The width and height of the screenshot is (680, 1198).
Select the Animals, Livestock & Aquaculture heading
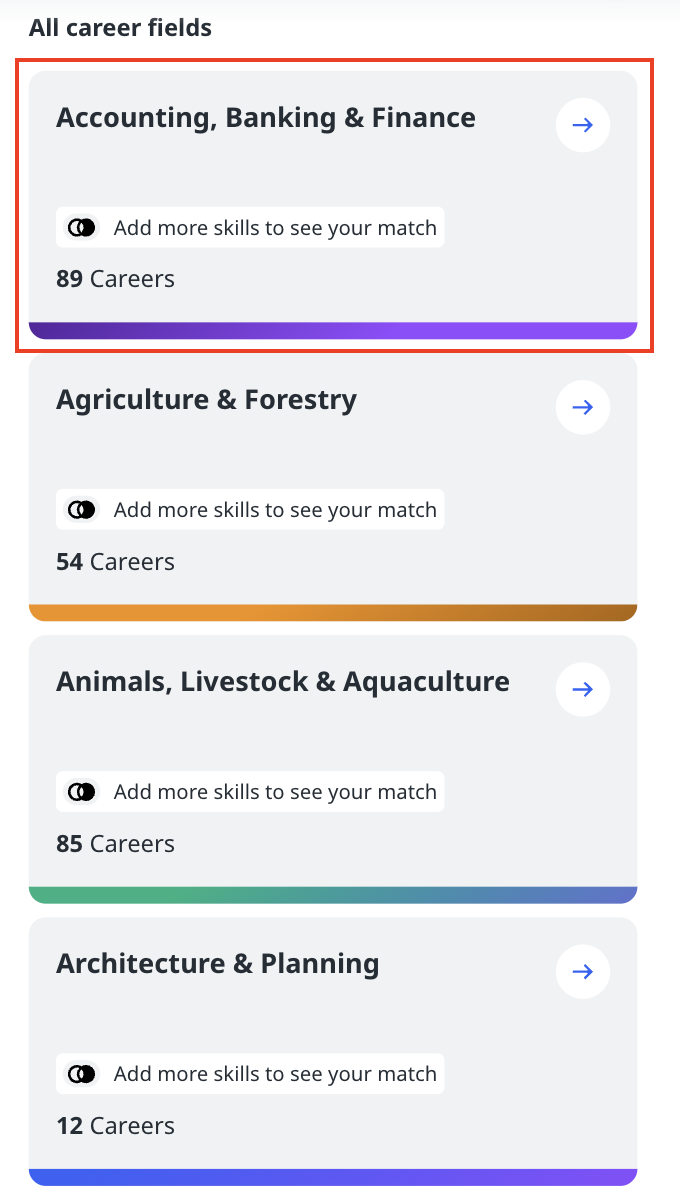coord(283,682)
